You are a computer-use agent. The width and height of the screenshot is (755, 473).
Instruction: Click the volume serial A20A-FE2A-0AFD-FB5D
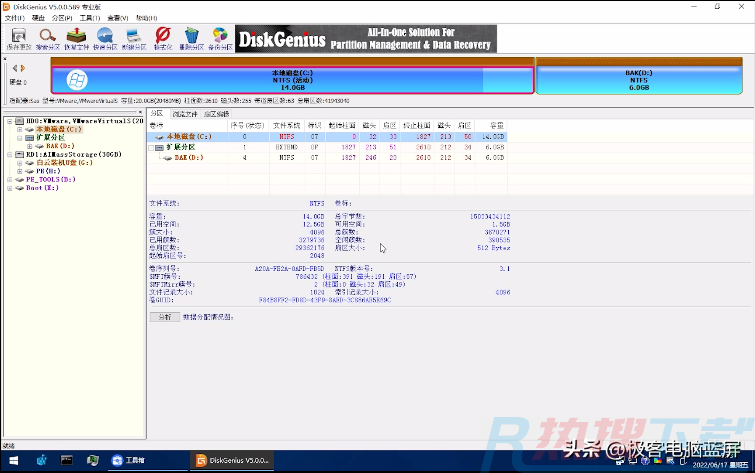[x=289, y=268]
